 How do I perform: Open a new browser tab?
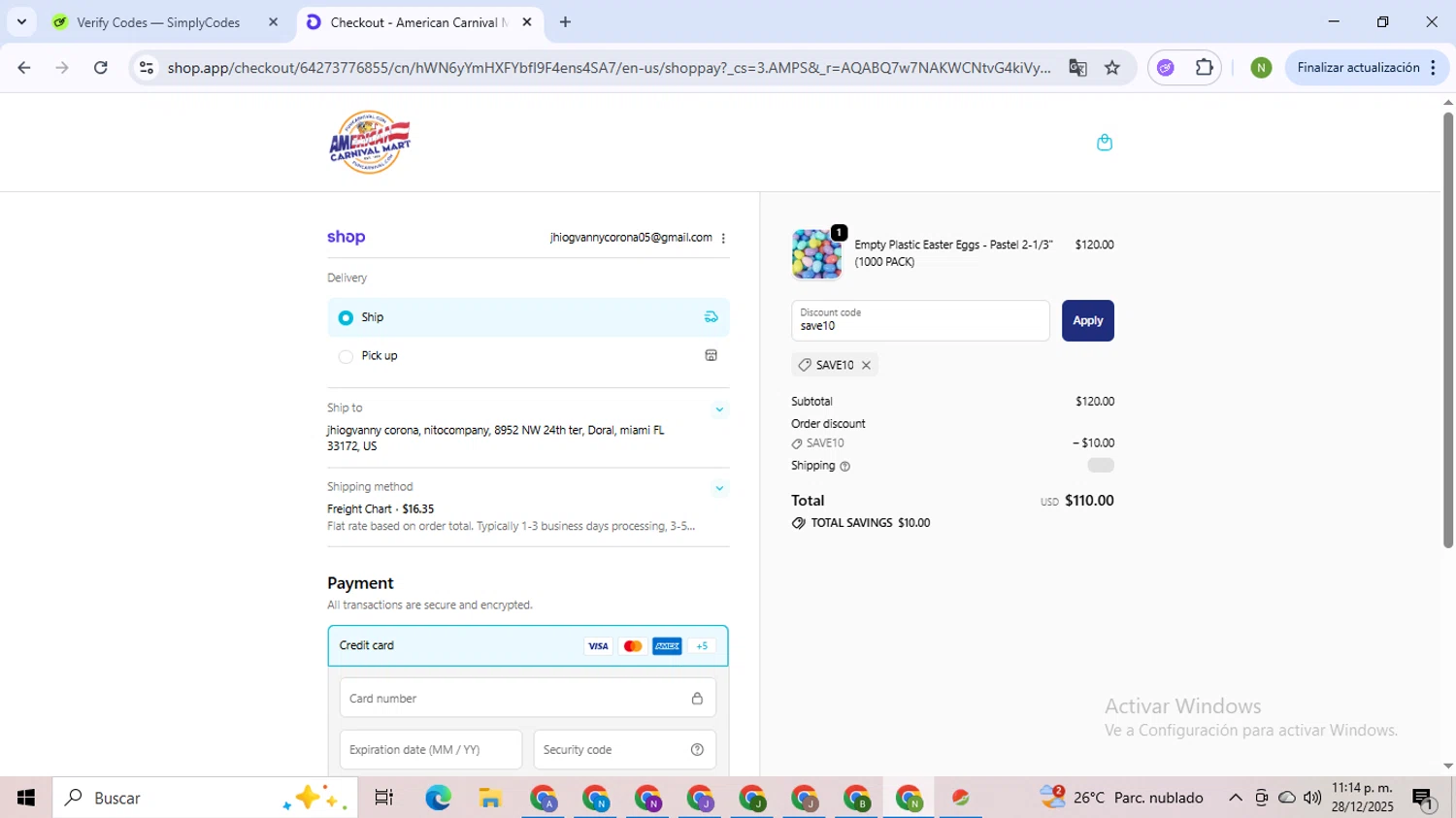pyautogui.click(x=565, y=22)
